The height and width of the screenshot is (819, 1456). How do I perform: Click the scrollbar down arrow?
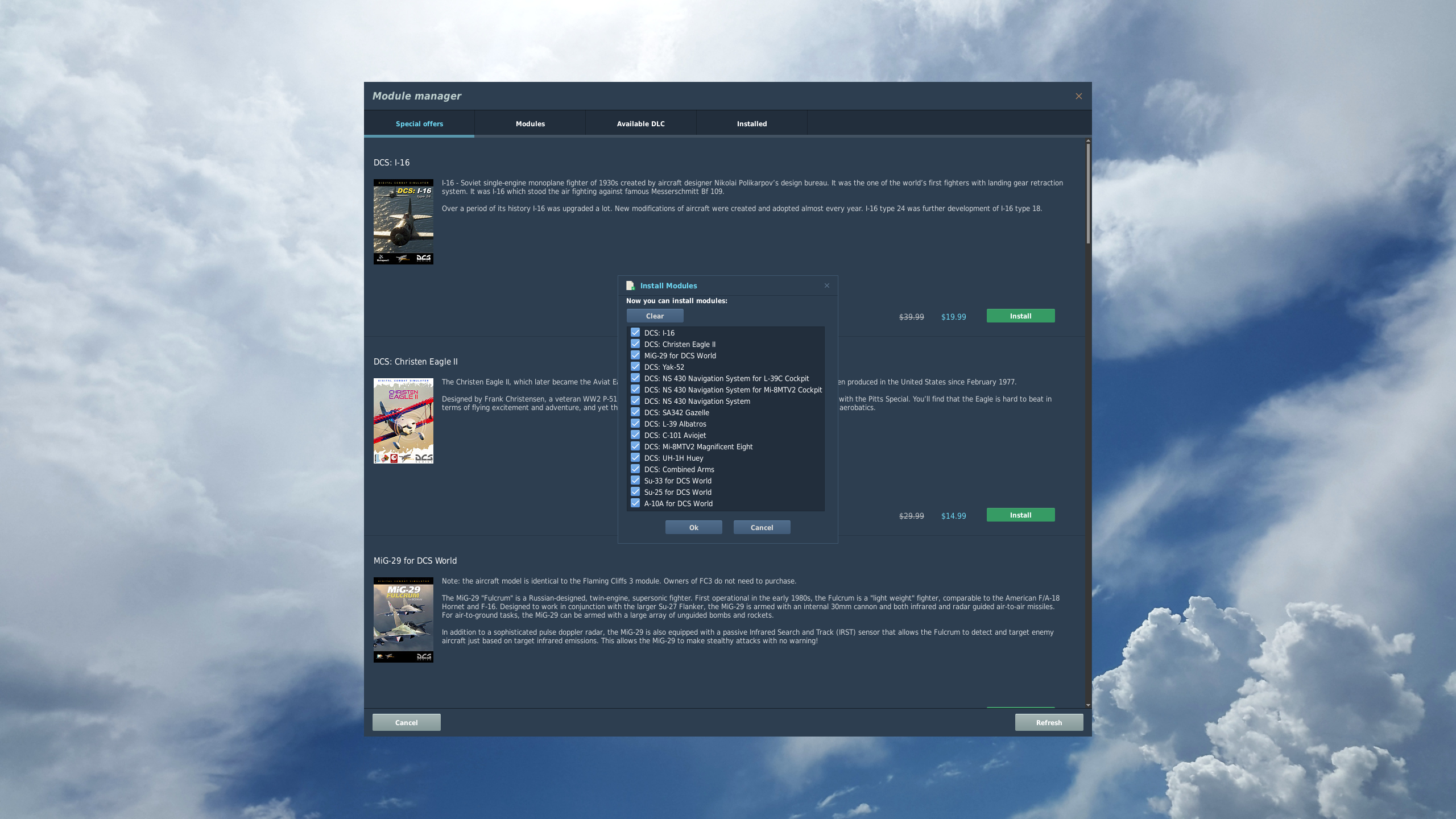point(1088,705)
